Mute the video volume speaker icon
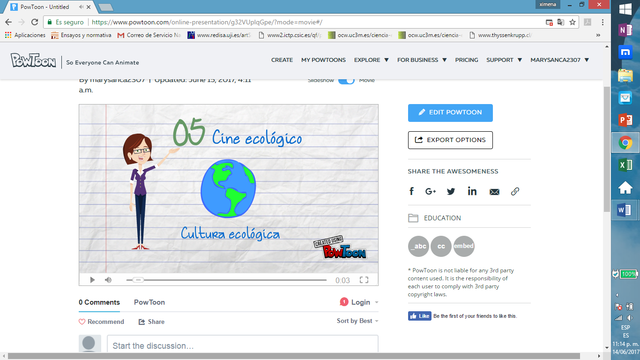Image resolution: width=640 pixels, height=360 pixels. click(108, 280)
